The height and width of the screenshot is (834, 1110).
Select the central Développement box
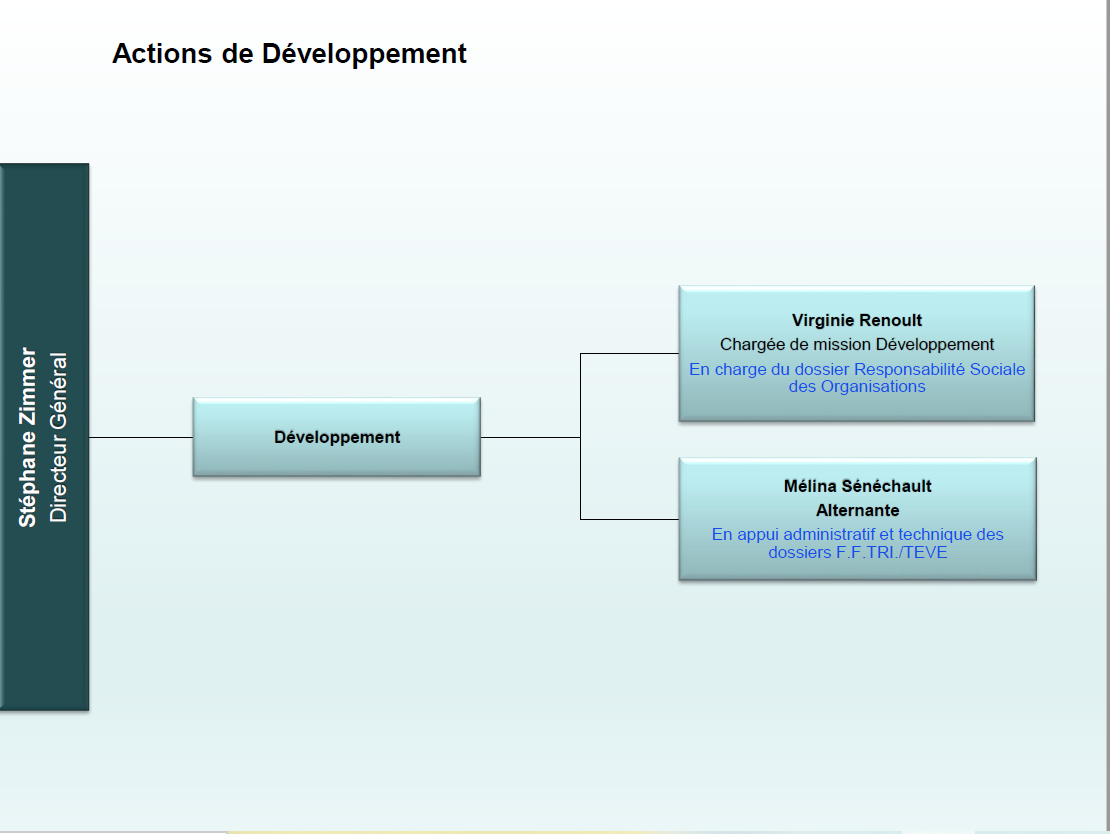click(x=337, y=437)
